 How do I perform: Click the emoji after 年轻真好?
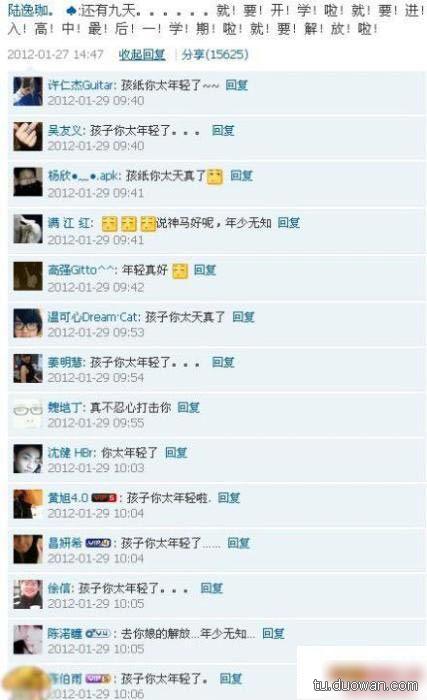point(180,271)
